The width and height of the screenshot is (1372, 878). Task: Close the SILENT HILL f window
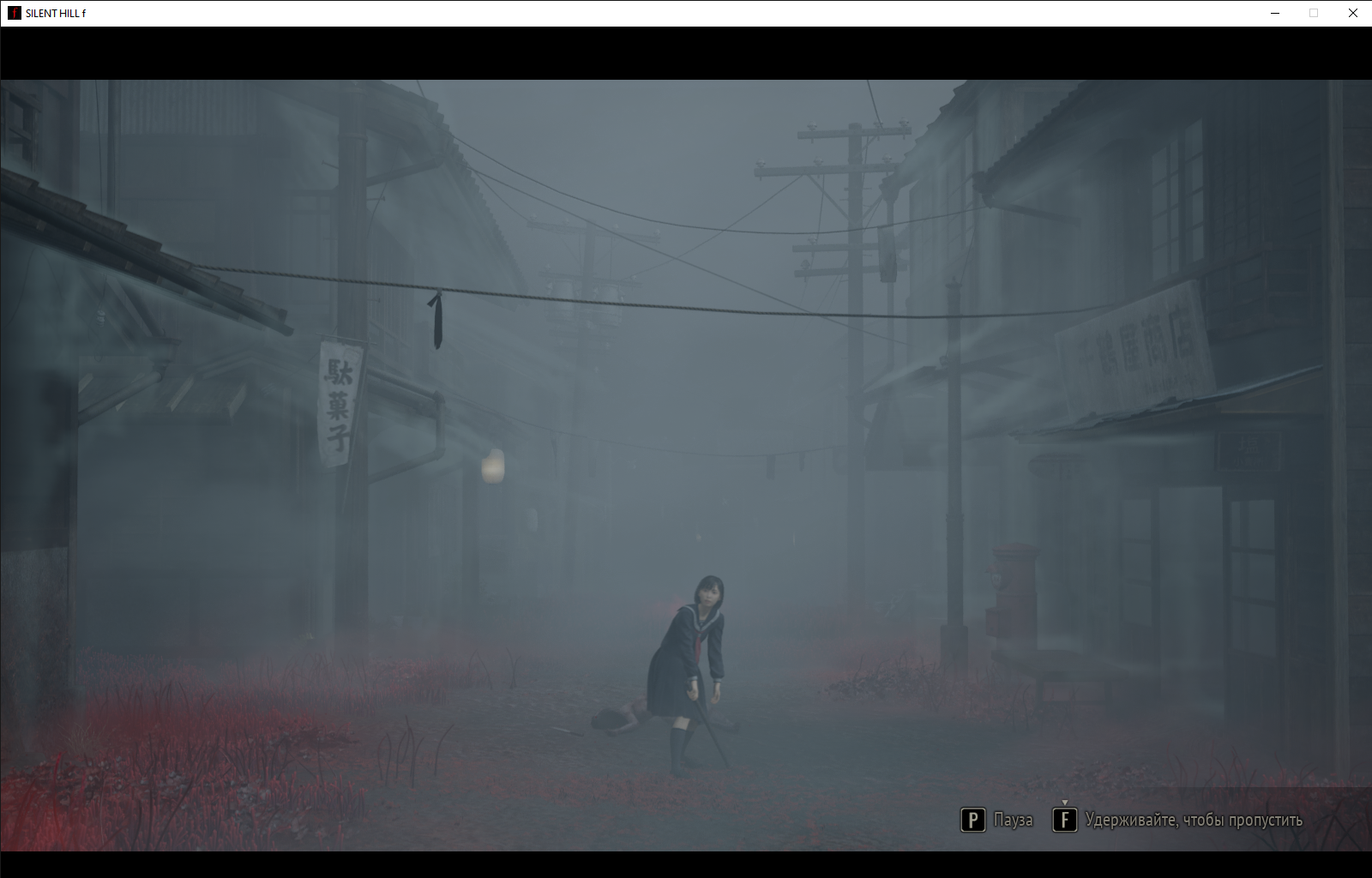1352,14
